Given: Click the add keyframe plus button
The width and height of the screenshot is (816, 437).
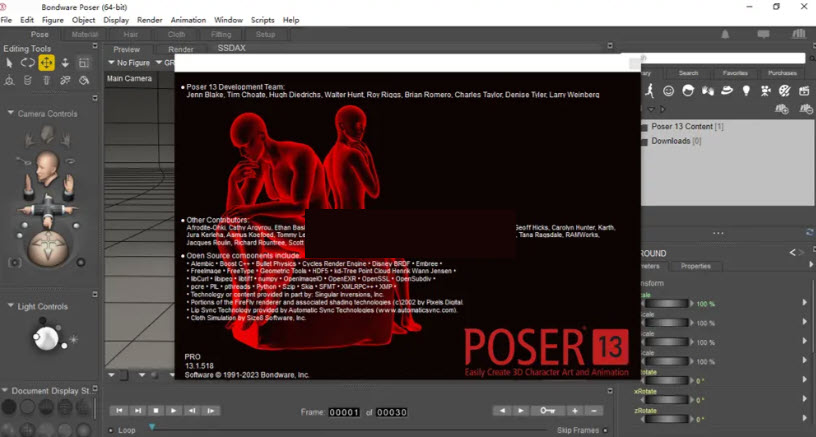Looking at the screenshot, I should 575,410.
